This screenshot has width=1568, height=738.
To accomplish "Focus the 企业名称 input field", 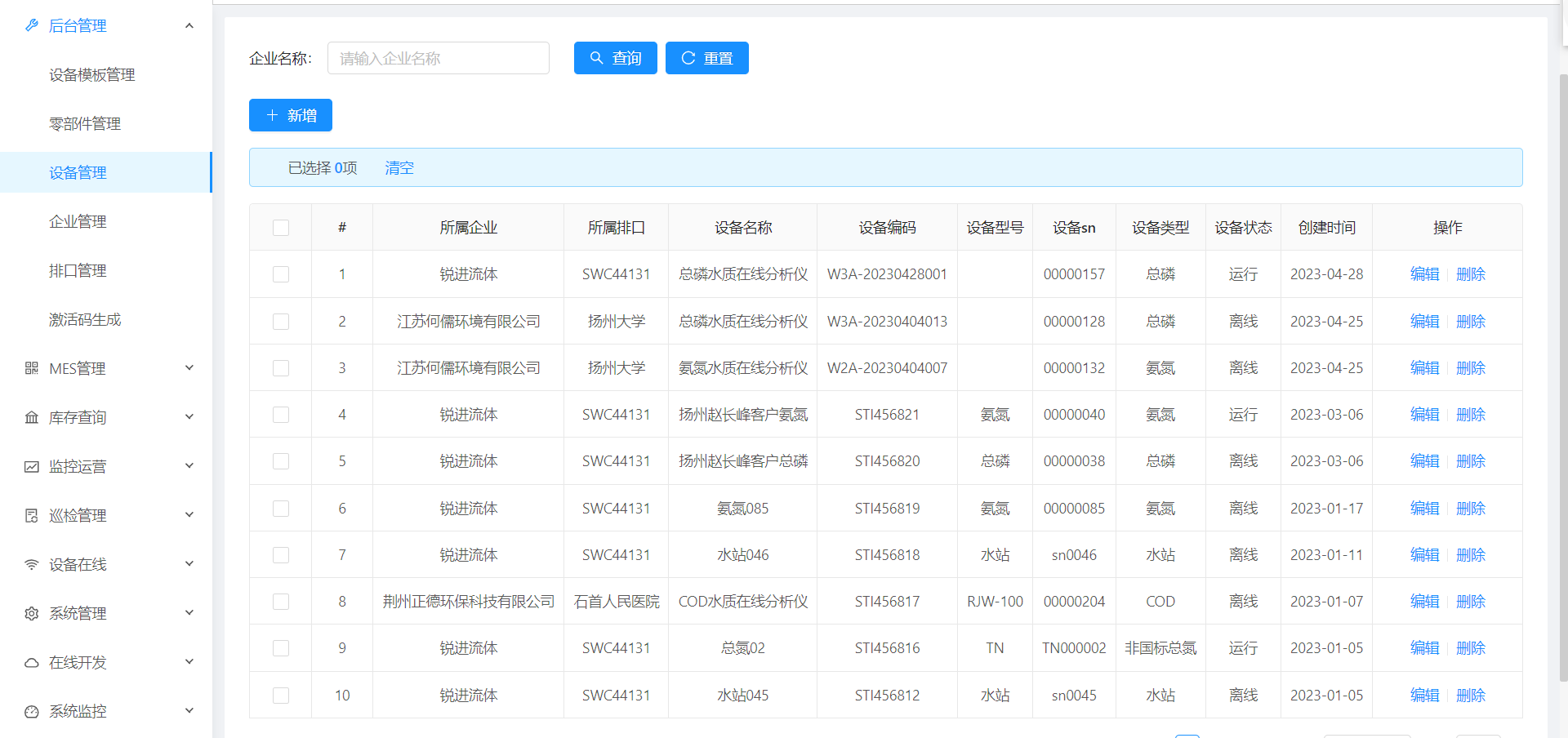I will (439, 58).
